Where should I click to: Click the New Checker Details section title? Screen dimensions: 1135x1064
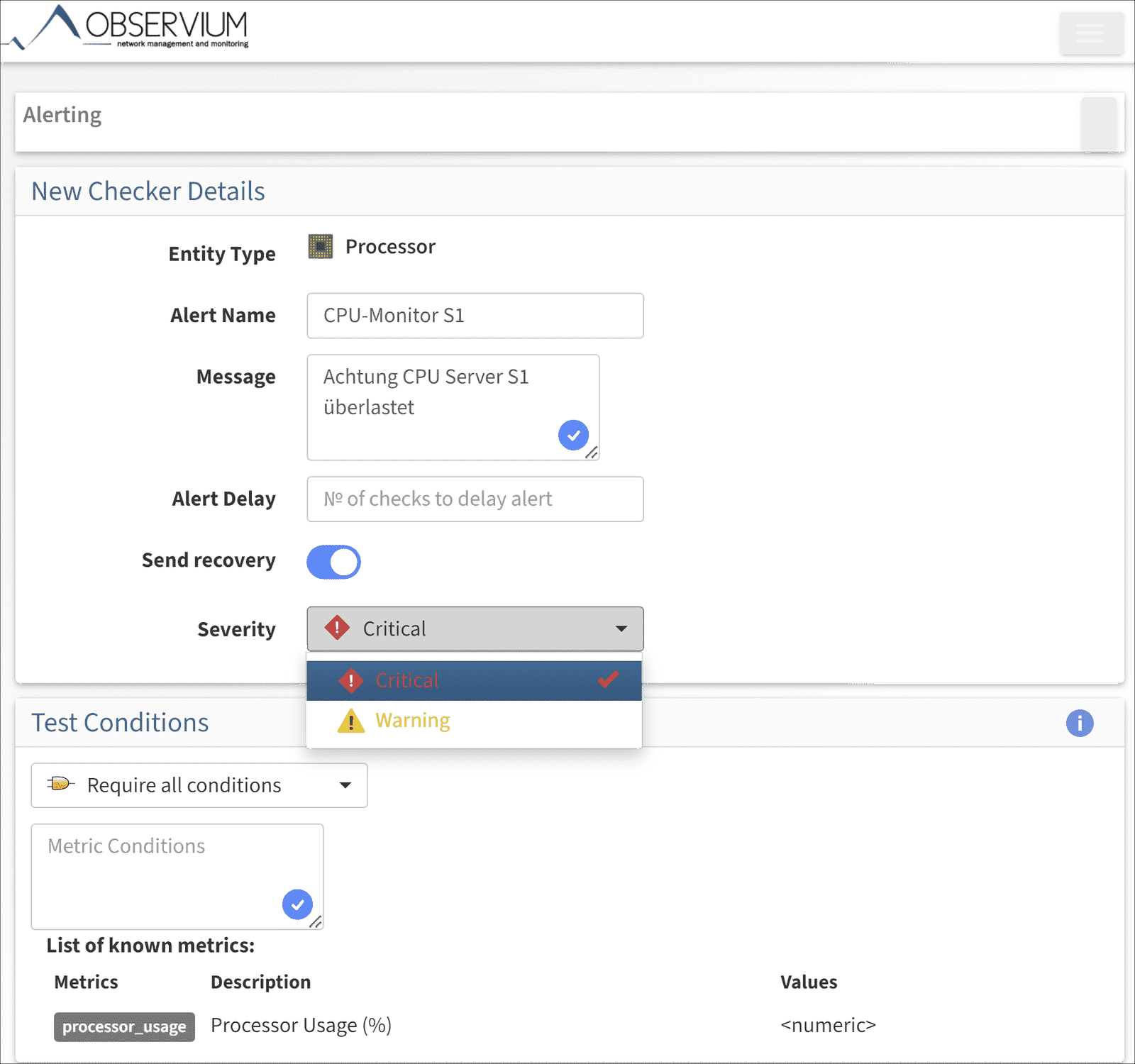(148, 191)
